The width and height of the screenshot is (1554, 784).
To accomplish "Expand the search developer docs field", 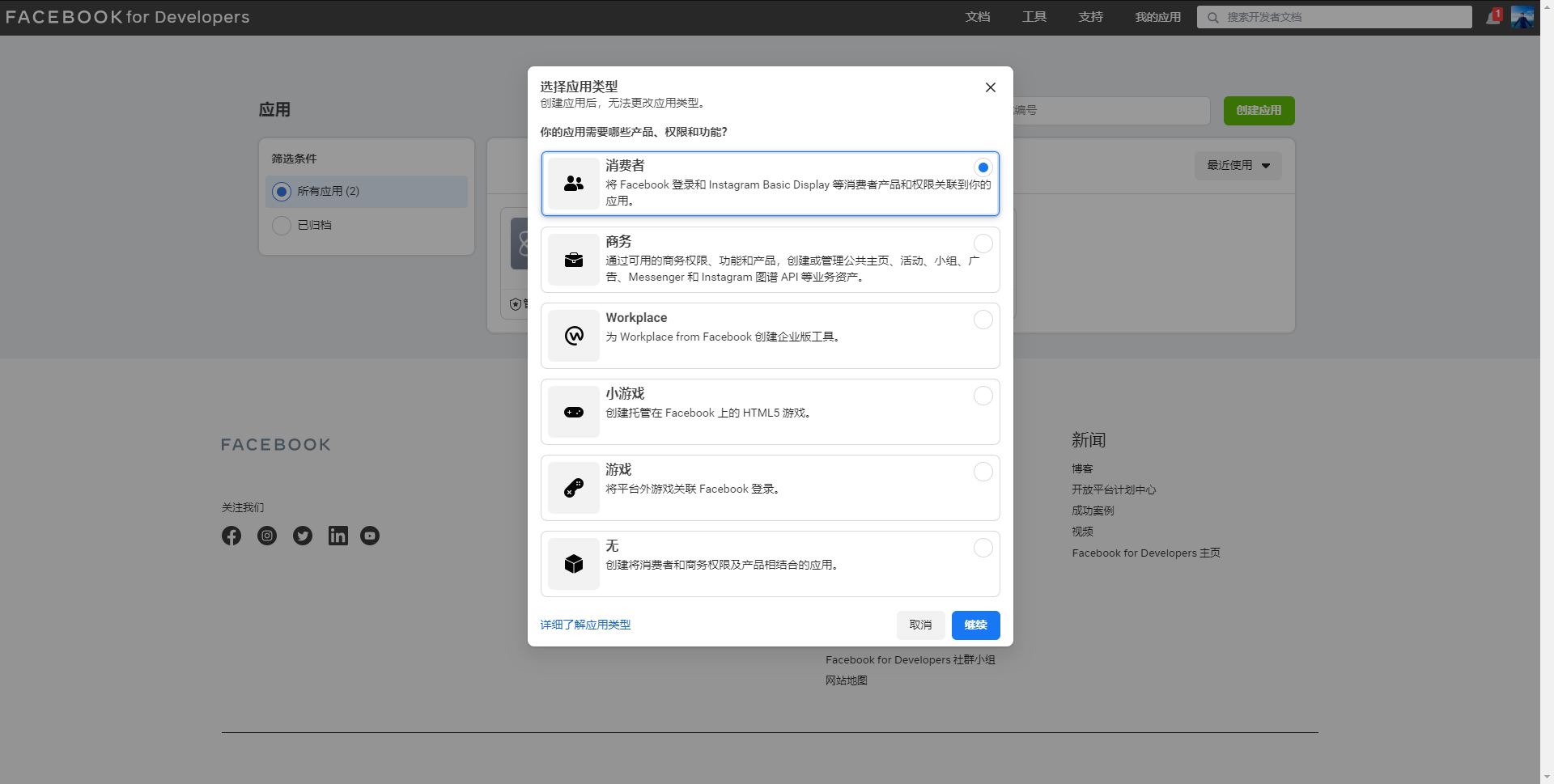I will click(x=1334, y=16).
